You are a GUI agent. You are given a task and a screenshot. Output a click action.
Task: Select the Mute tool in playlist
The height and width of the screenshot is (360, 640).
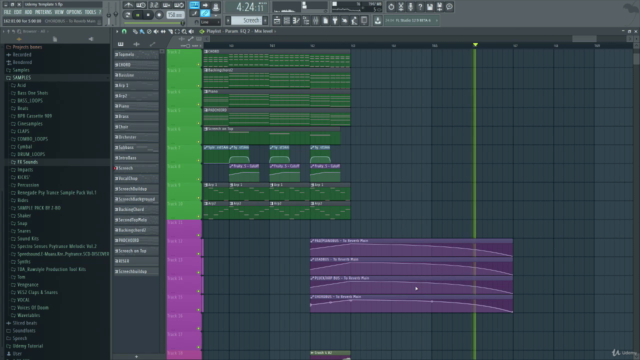click(156, 31)
